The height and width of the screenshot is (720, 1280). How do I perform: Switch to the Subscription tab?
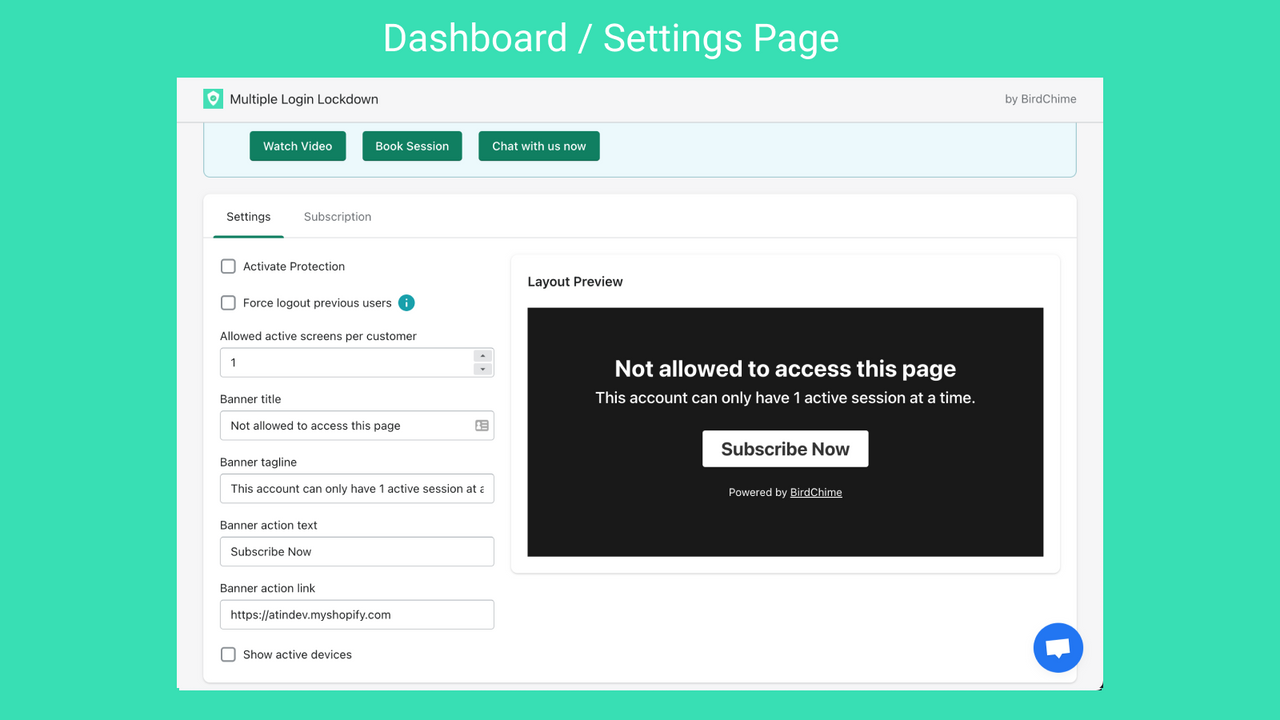coord(337,216)
